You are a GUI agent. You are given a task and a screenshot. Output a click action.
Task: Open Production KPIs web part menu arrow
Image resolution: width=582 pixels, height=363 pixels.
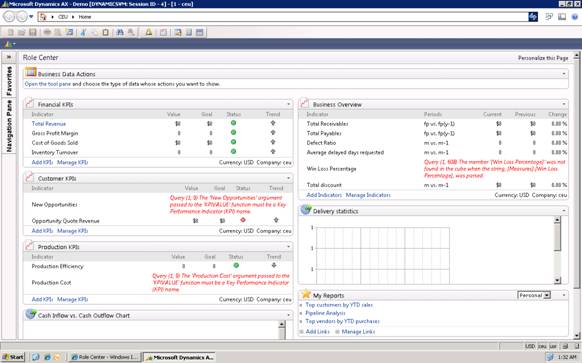coord(288,246)
